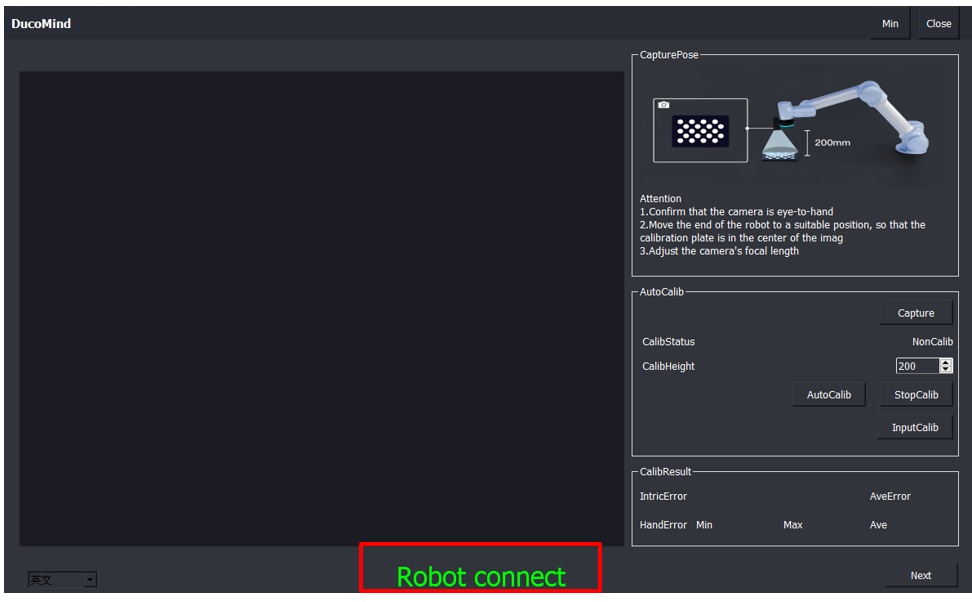Click the CalibHeight value field
Screen dimensions: 972x602
(x=917, y=366)
